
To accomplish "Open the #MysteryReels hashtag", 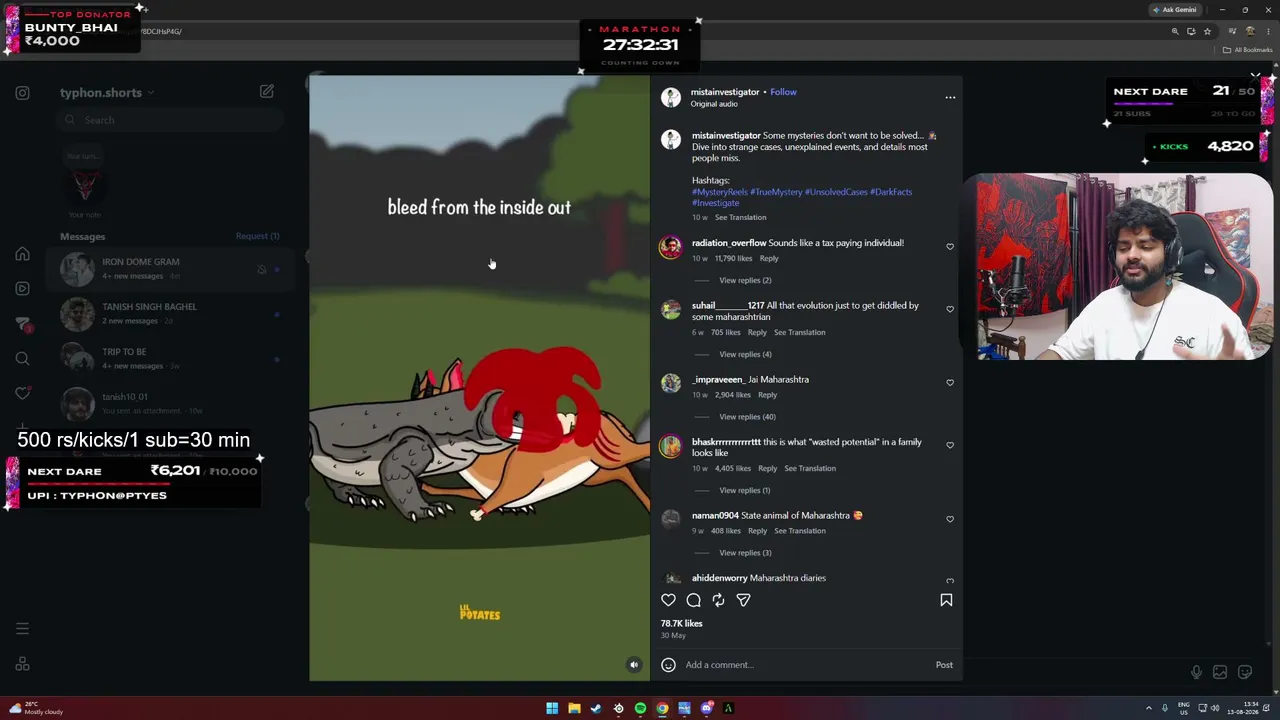I will coord(719,192).
